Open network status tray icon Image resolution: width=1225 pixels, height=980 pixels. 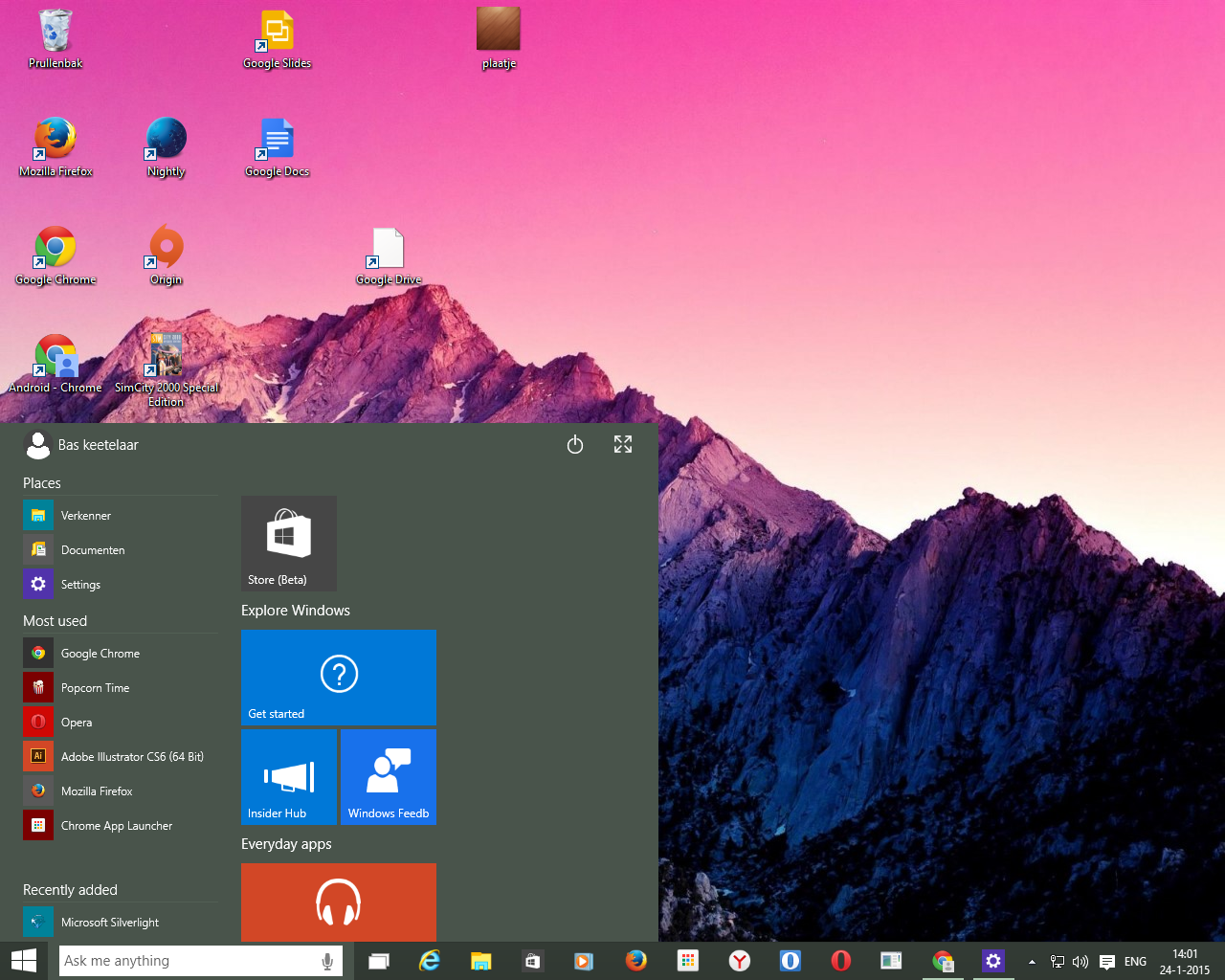1058,962
